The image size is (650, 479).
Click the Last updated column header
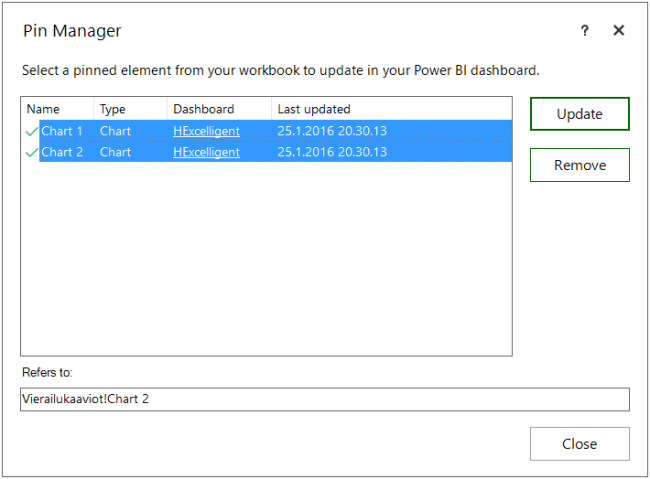point(314,109)
